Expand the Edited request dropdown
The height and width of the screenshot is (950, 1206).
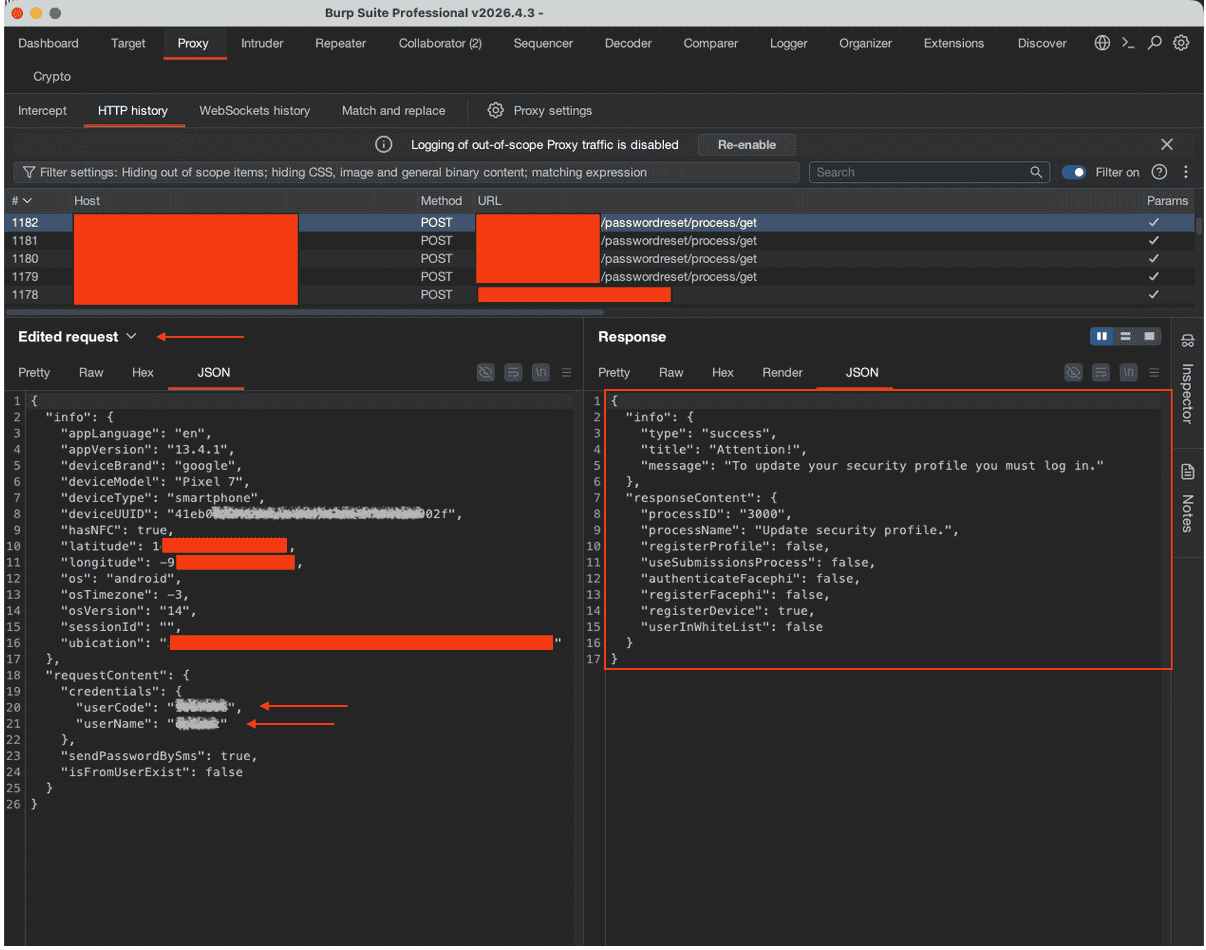click(x=131, y=337)
